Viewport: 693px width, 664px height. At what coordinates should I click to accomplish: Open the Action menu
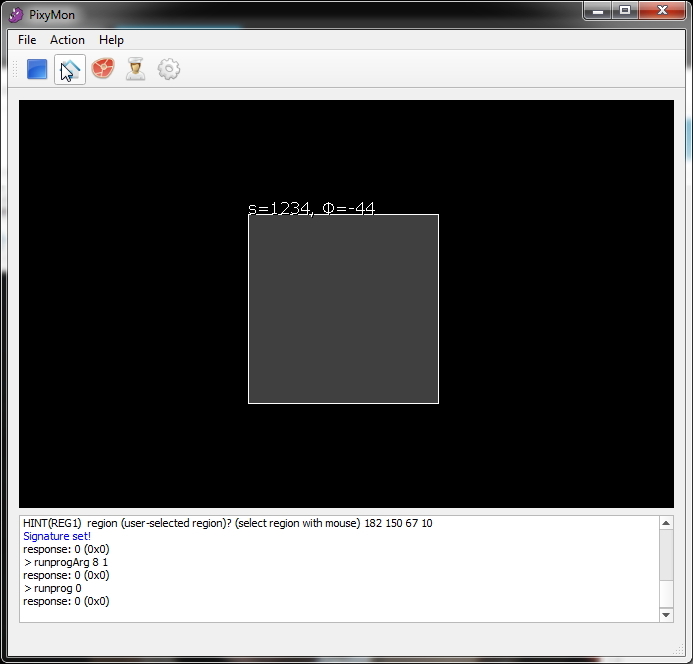click(x=67, y=40)
